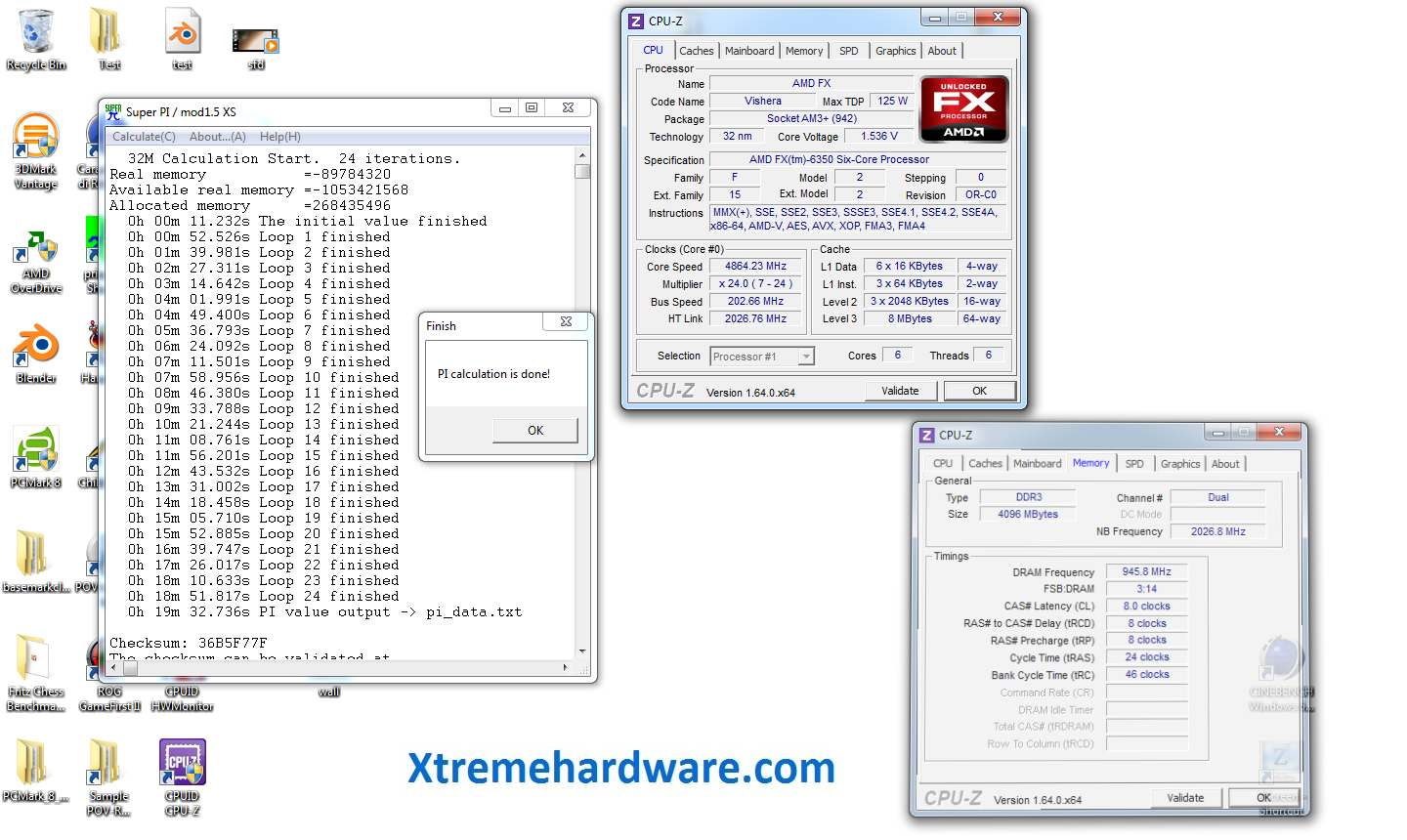Switch to About tab in CPU-Z Memory window
Viewport: 1407px width, 840px height.
pos(1225,464)
